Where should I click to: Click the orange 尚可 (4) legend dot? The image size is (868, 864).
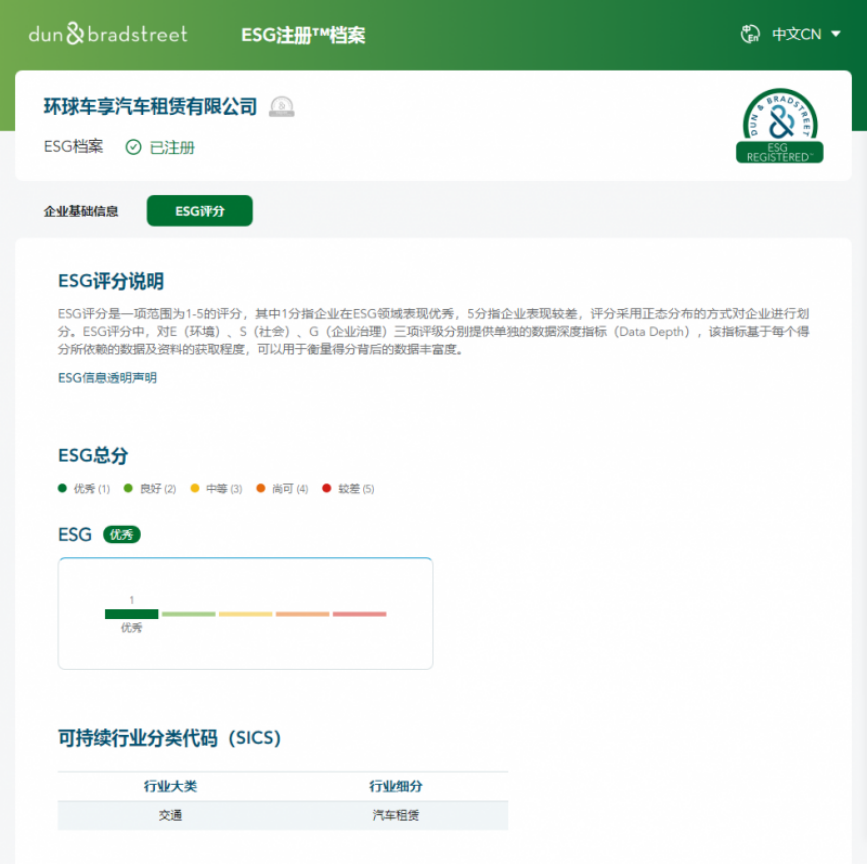click(260, 488)
